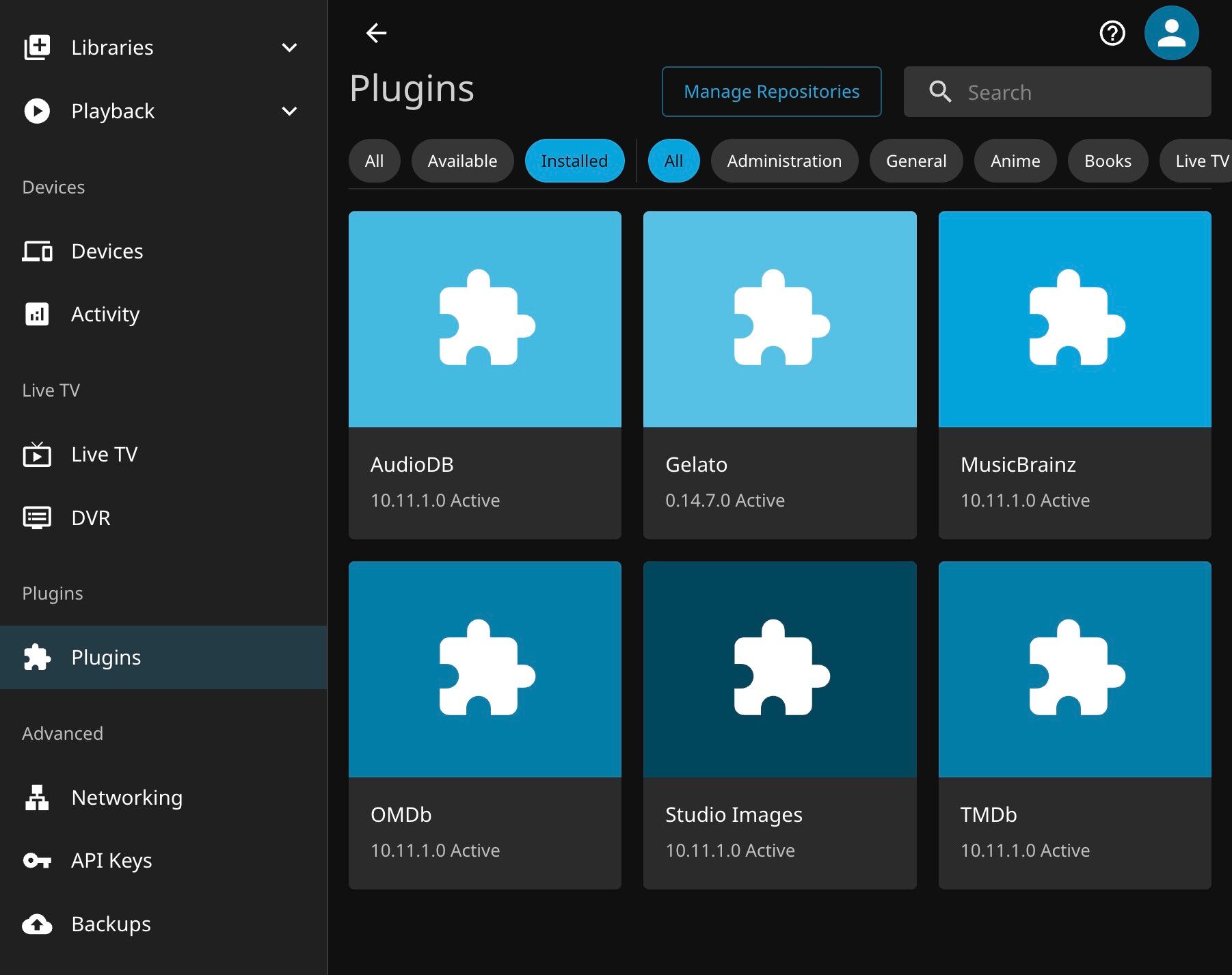Select Plugins in the sidebar
The image size is (1232, 975).
(163, 657)
